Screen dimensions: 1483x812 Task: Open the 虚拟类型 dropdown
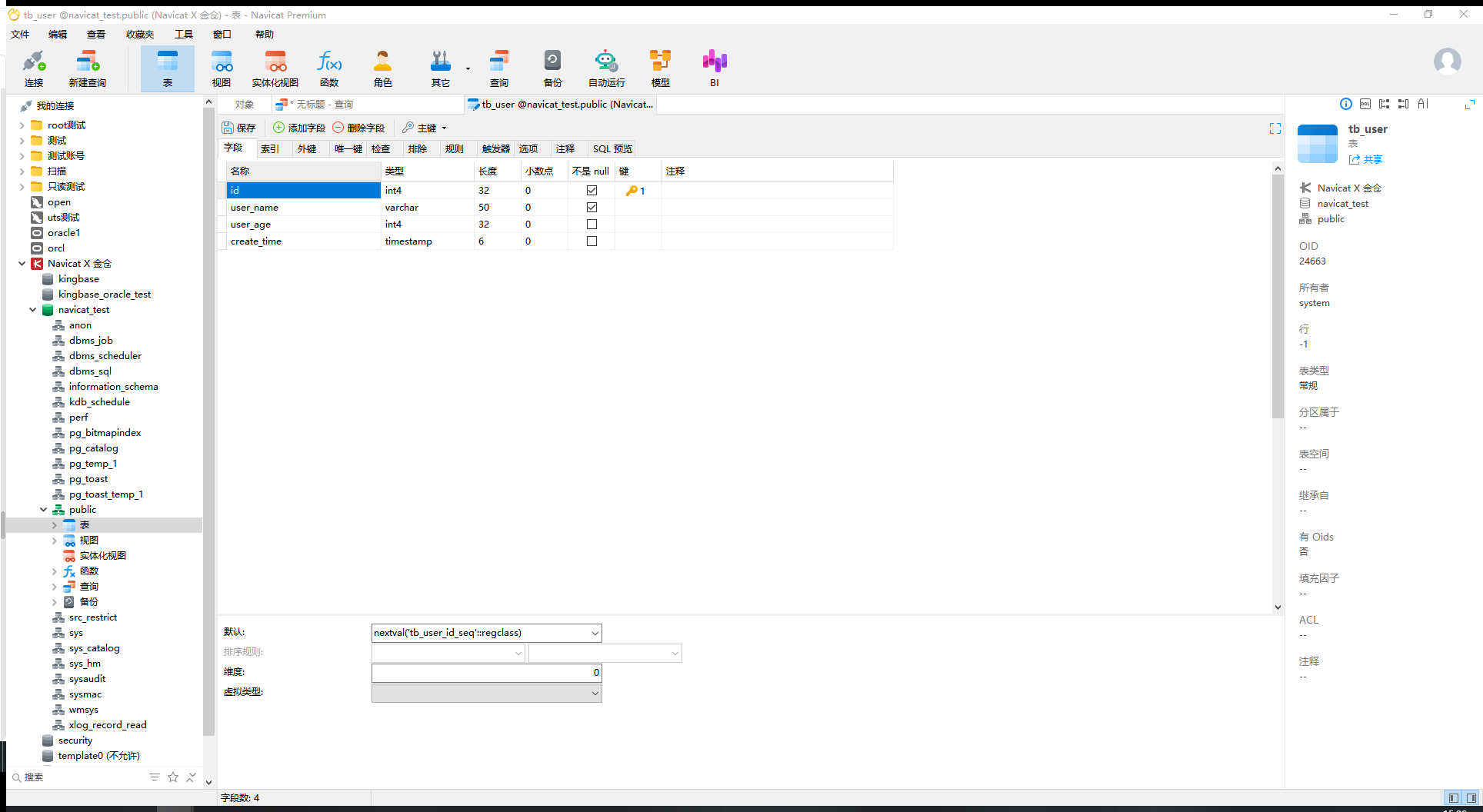[x=595, y=693]
